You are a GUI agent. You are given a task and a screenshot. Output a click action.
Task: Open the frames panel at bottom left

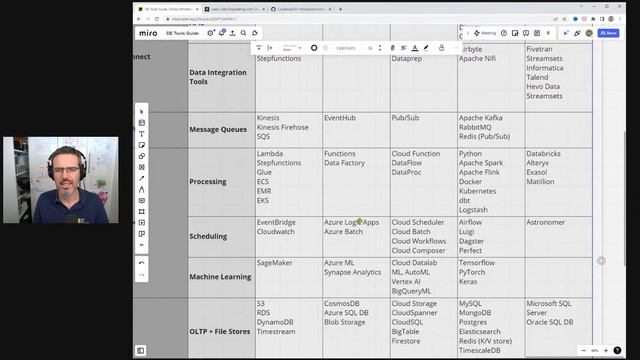[x=140, y=351]
